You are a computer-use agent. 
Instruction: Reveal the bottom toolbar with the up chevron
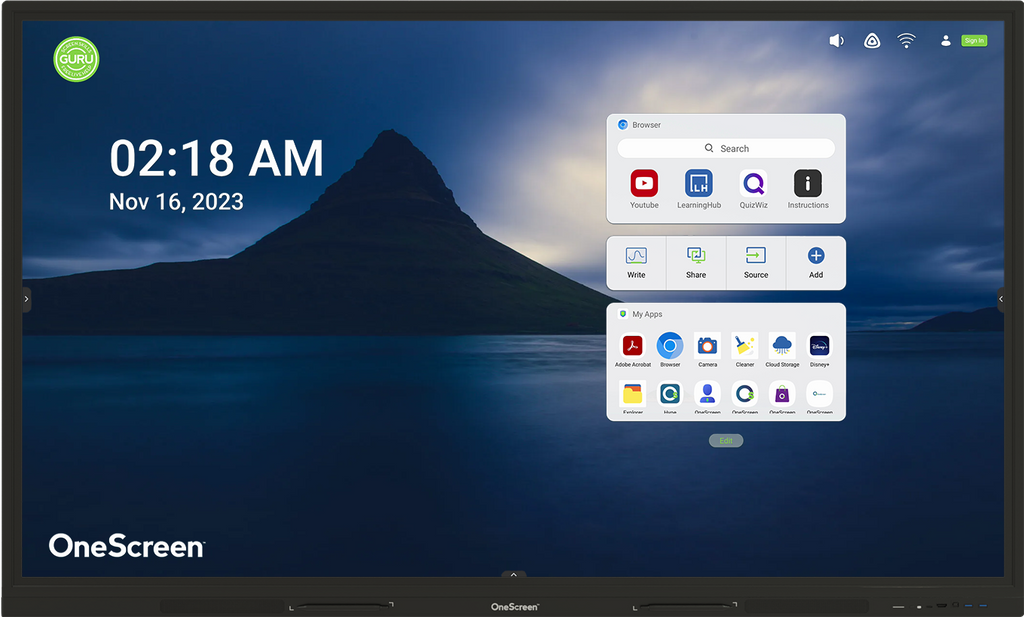point(513,574)
